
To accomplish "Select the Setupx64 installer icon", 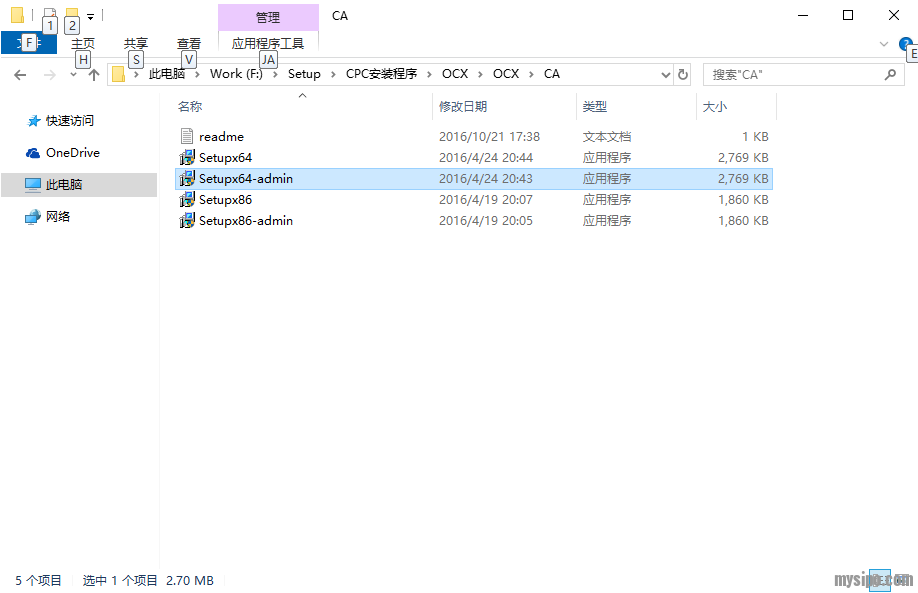I will [x=187, y=158].
